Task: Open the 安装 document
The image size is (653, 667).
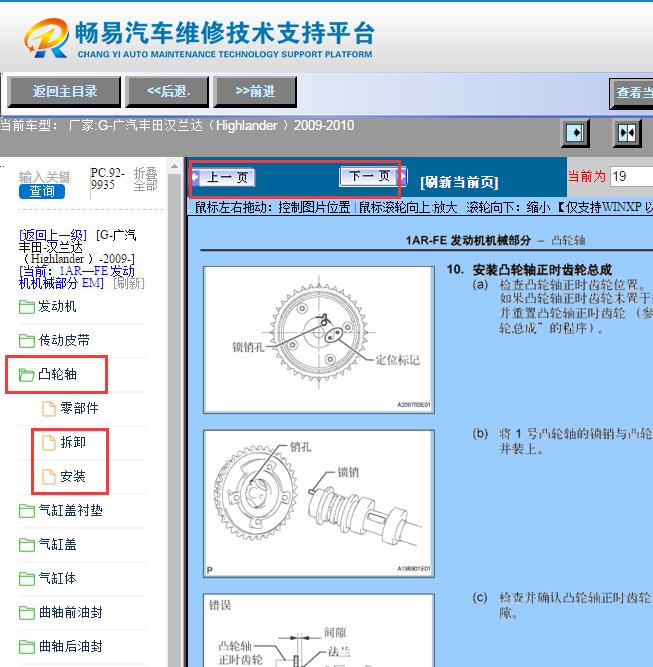Action: (x=73, y=476)
